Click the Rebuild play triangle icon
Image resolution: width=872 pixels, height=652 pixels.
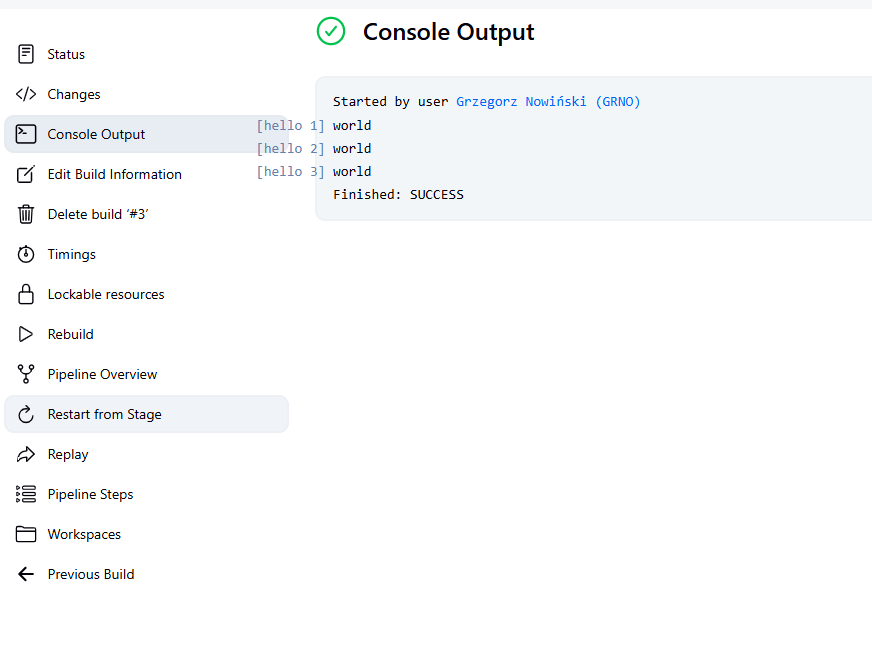click(26, 334)
